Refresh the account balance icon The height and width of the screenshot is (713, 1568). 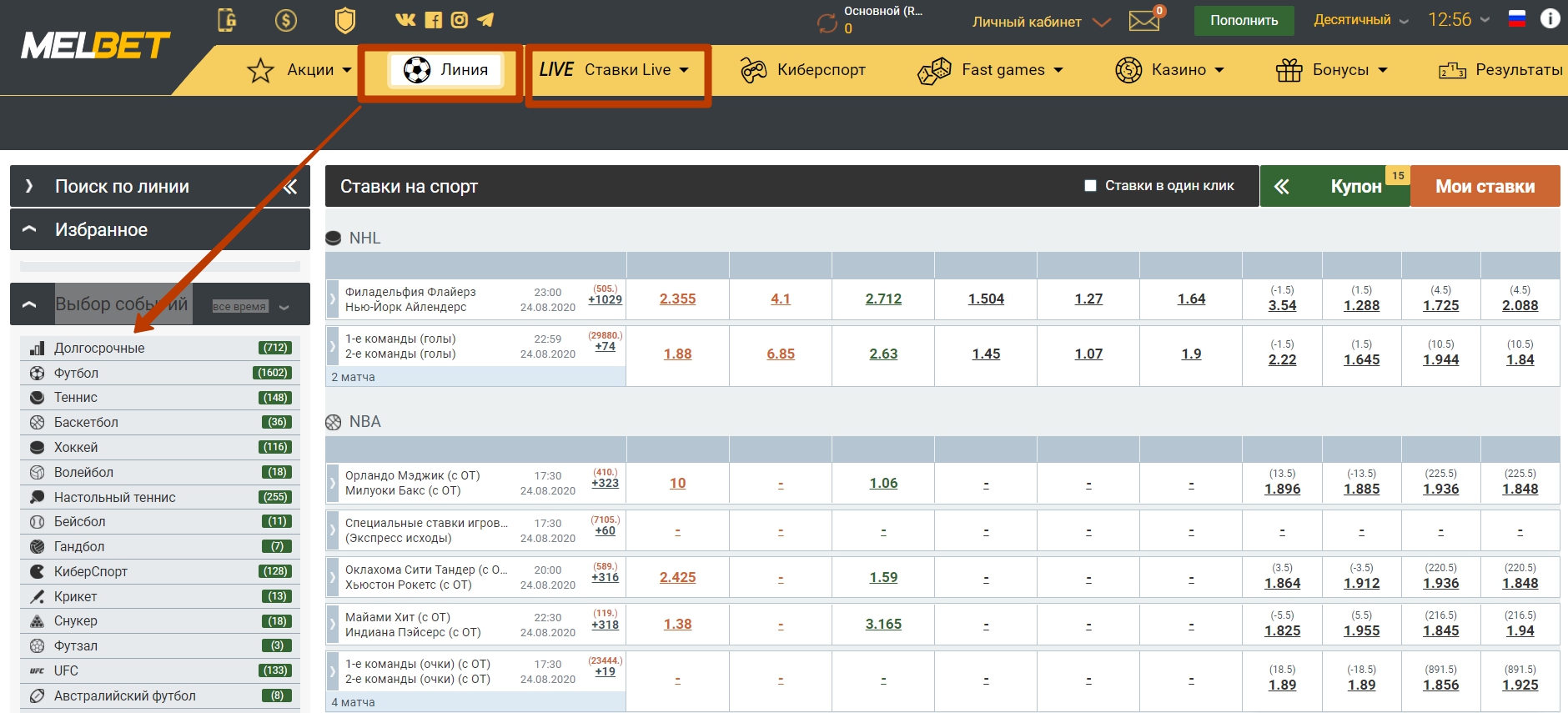tap(827, 23)
